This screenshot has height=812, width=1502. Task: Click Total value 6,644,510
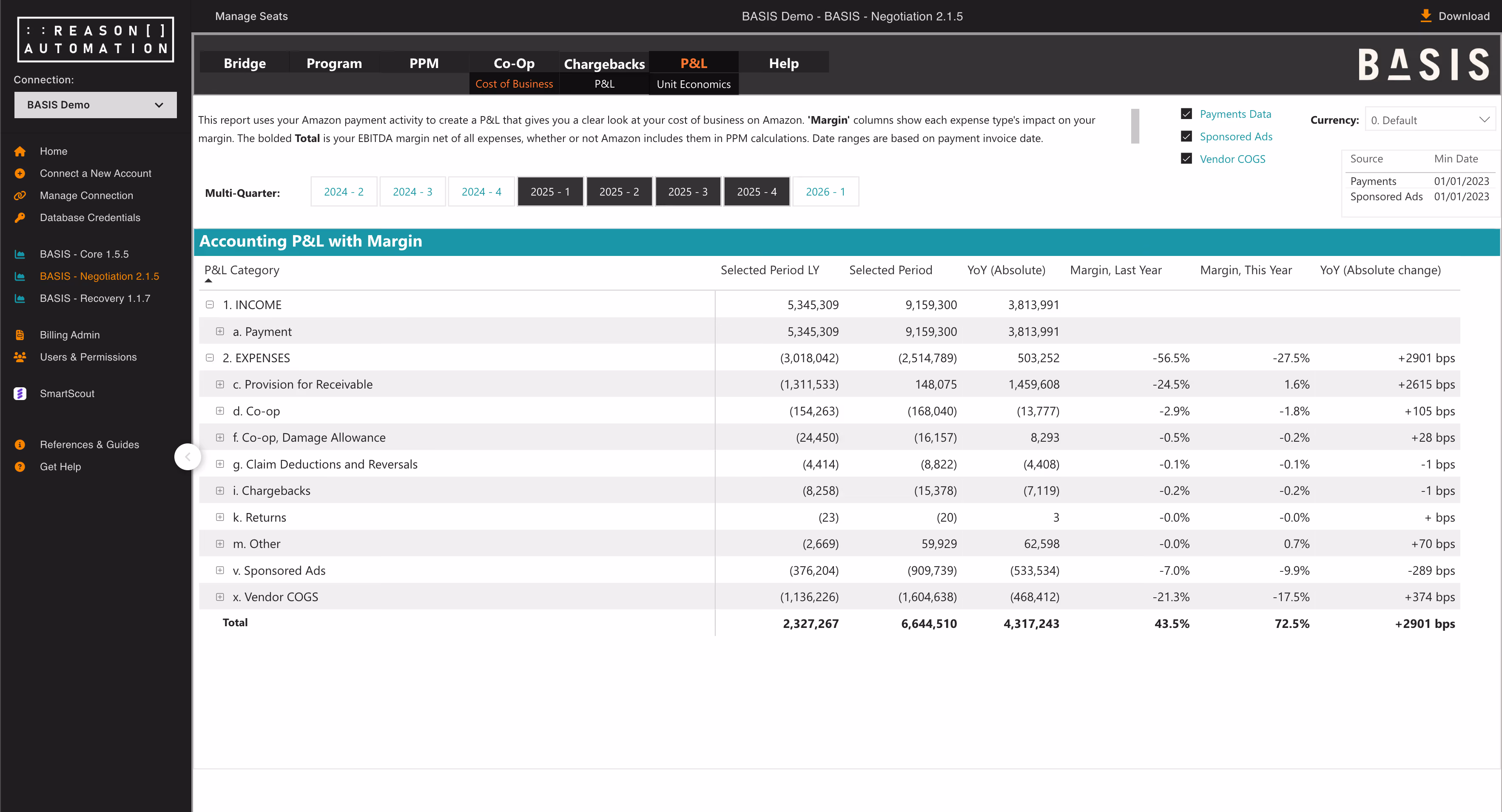click(929, 624)
